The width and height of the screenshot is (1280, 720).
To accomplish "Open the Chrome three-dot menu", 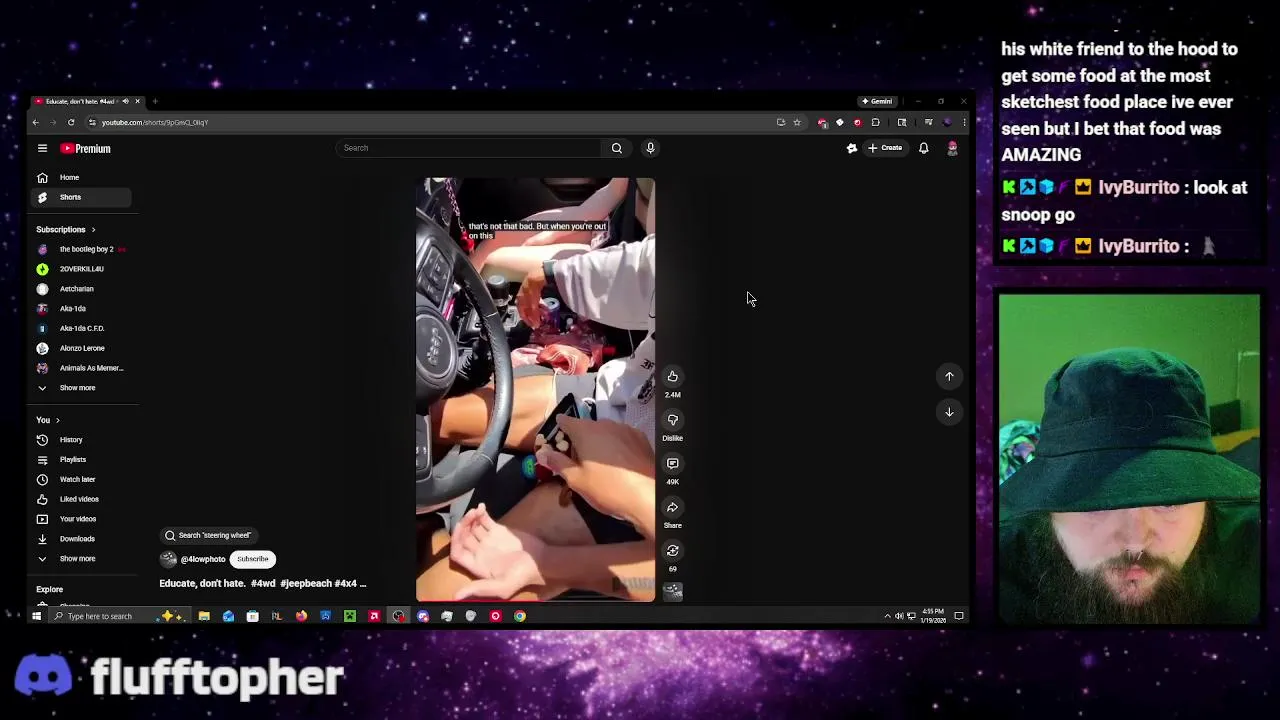I will (964, 122).
